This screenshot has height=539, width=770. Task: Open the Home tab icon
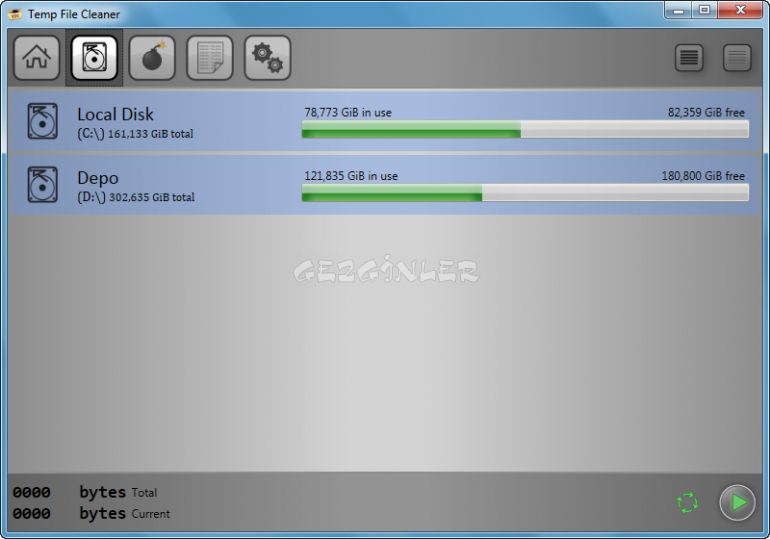point(37,57)
